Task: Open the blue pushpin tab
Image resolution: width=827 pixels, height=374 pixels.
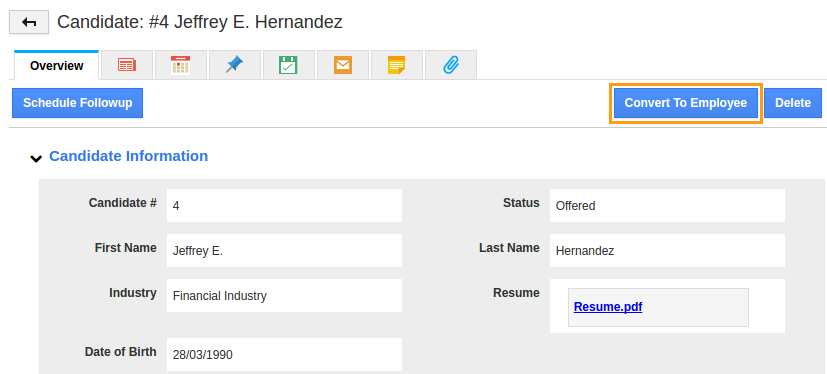Action: coord(235,65)
